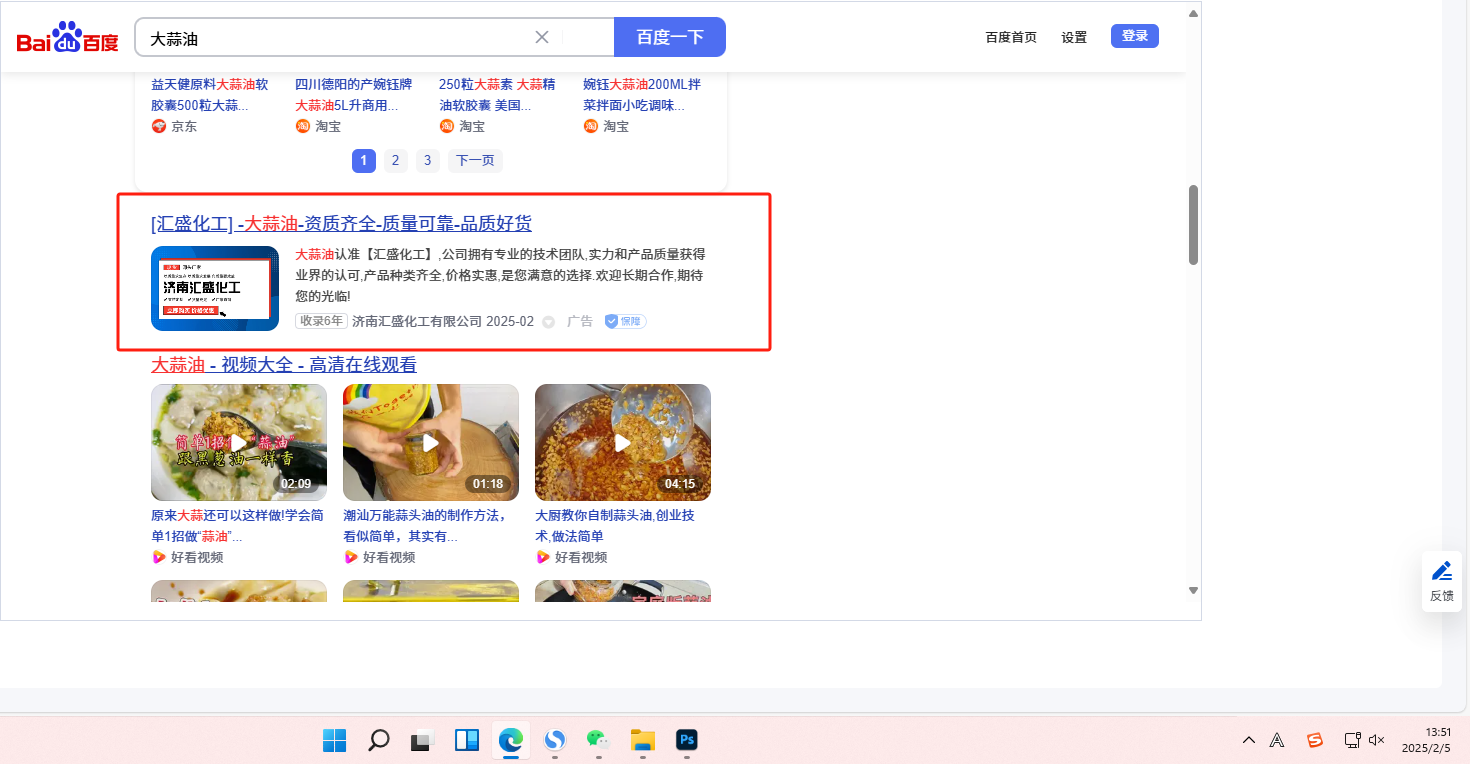Open the Widgets panel icon
The width and height of the screenshot is (1470, 764).
(x=466, y=740)
